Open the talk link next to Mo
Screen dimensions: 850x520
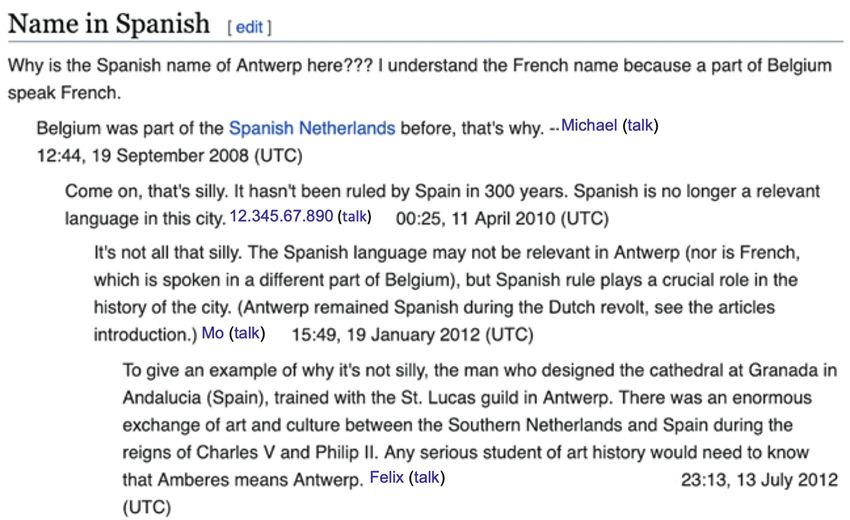point(247,332)
